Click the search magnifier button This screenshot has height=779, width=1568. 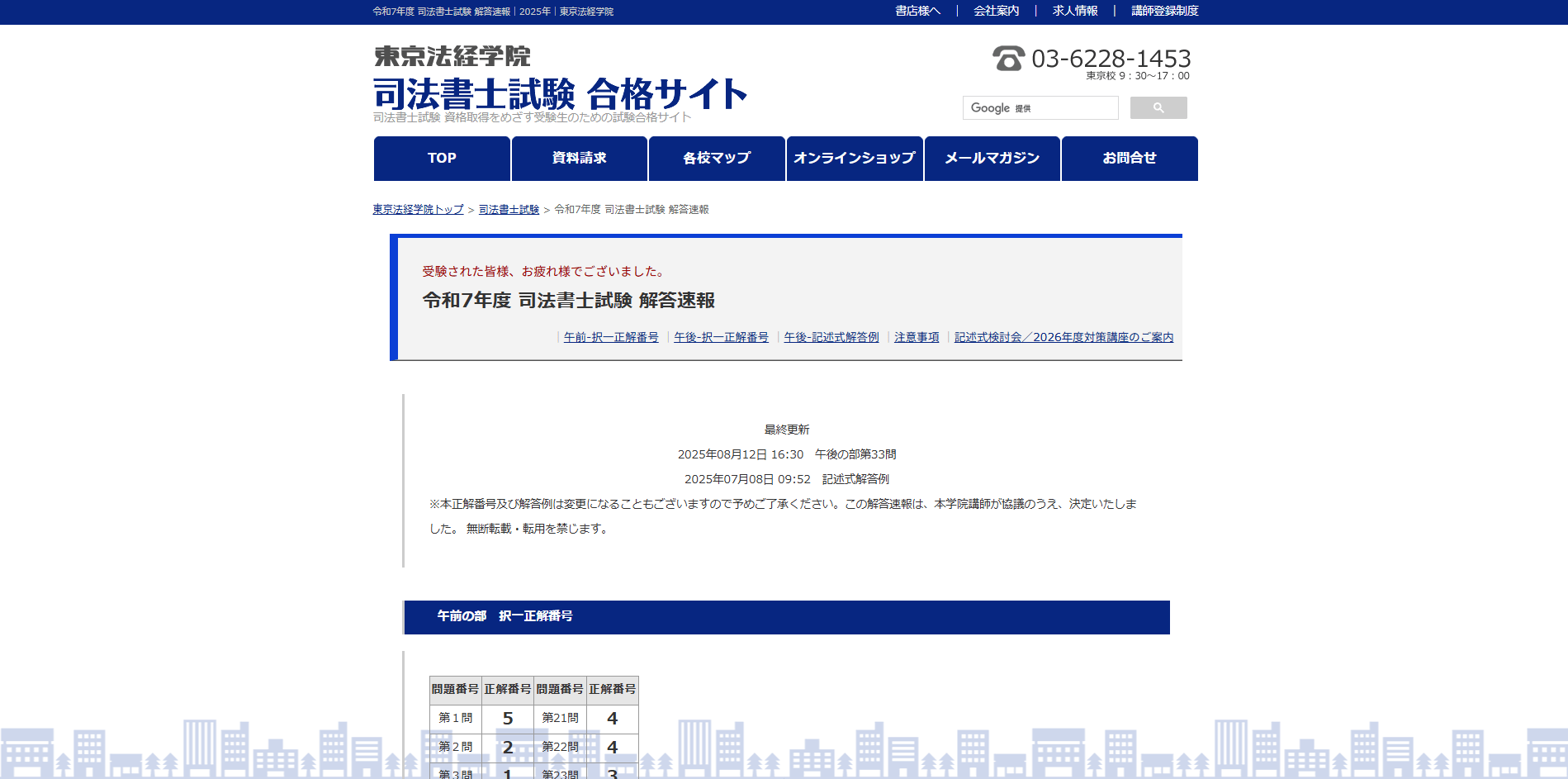pyautogui.click(x=1158, y=108)
